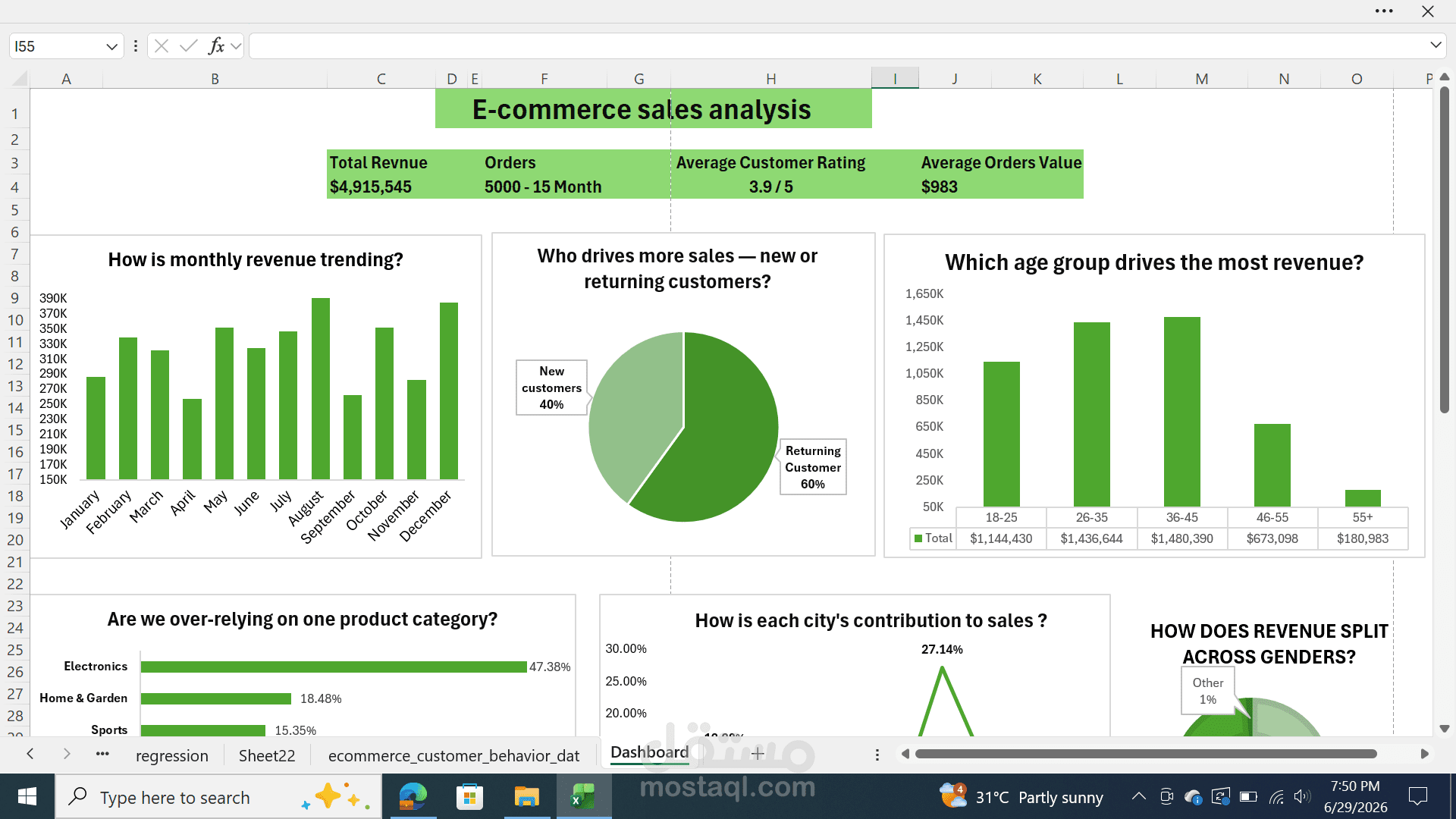Click the Insert Function fx icon
Image resolution: width=1456 pixels, height=819 pixels.
(216, 46)
